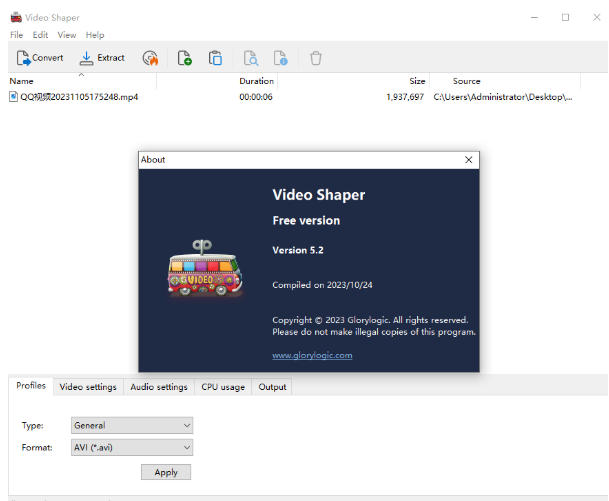Open the Edit menu
This screenshot has height=501, width=609.
(40, 35)
